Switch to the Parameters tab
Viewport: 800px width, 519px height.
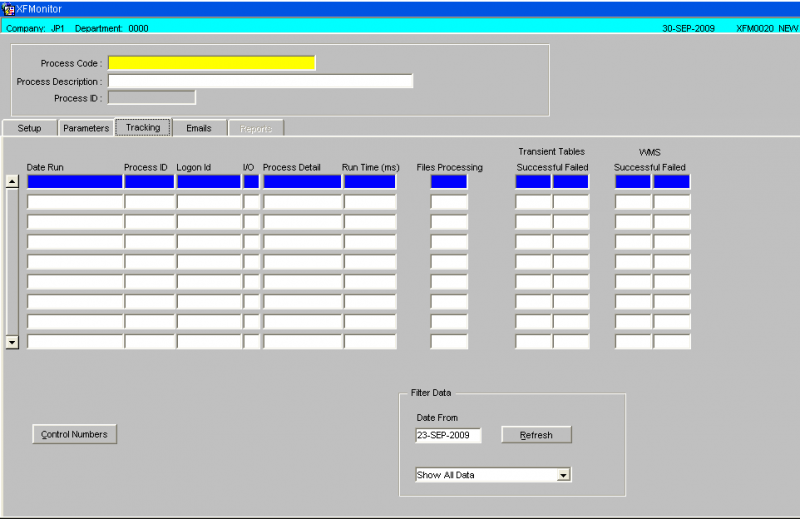point(86,128)
